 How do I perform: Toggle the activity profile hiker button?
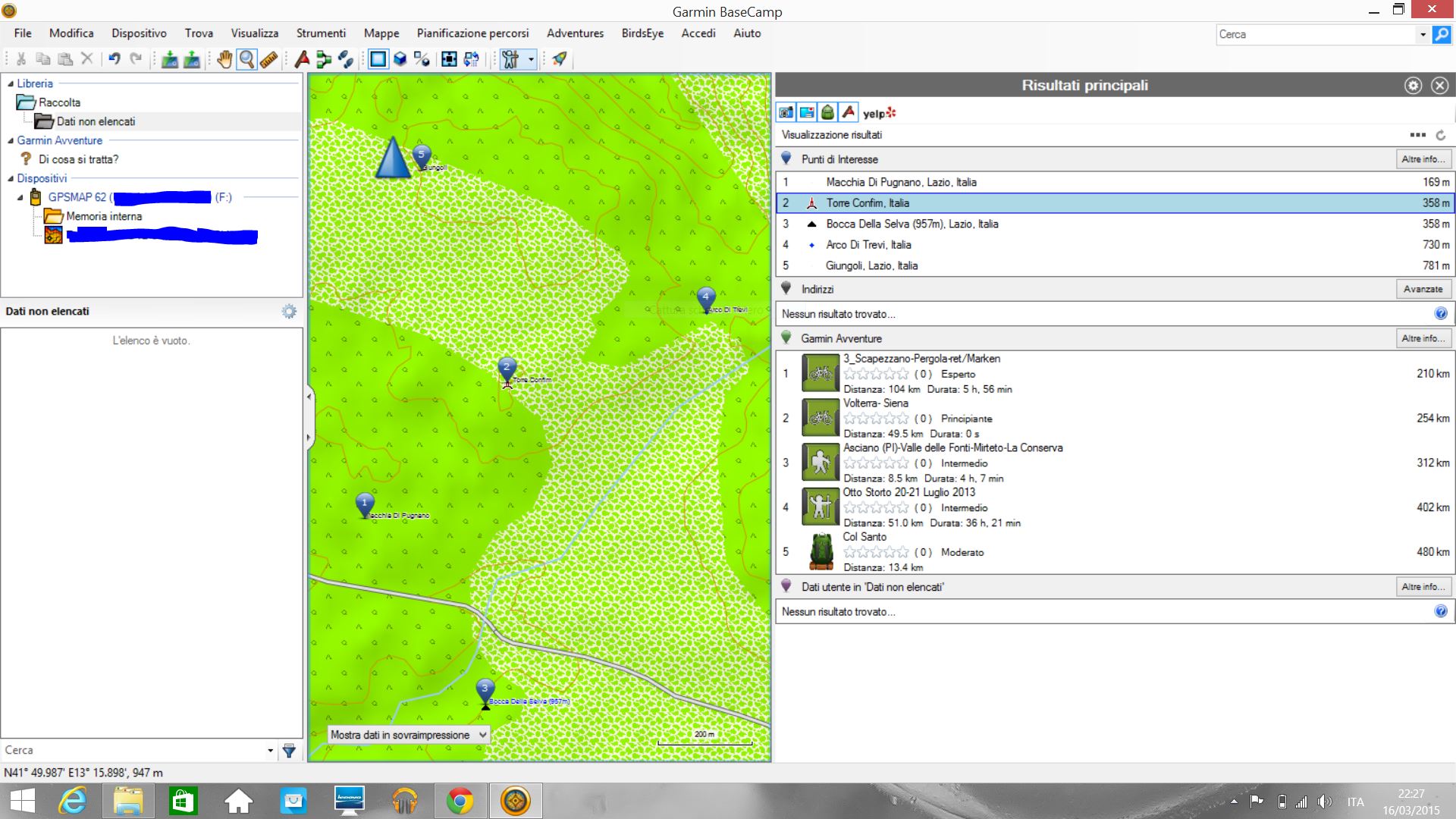click(x=510, y=59)
